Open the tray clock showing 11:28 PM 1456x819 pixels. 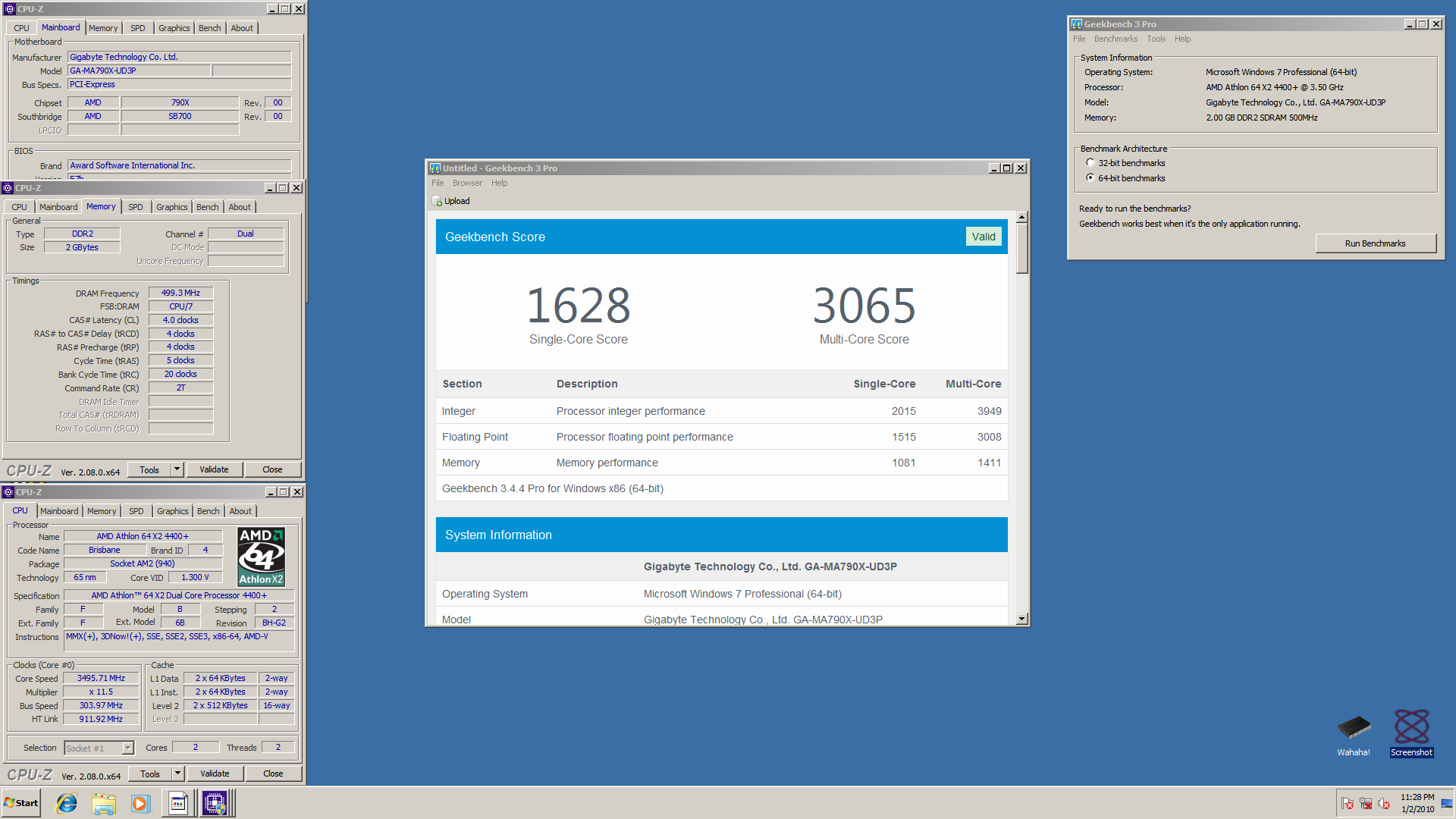click(x=1417, y=803)
